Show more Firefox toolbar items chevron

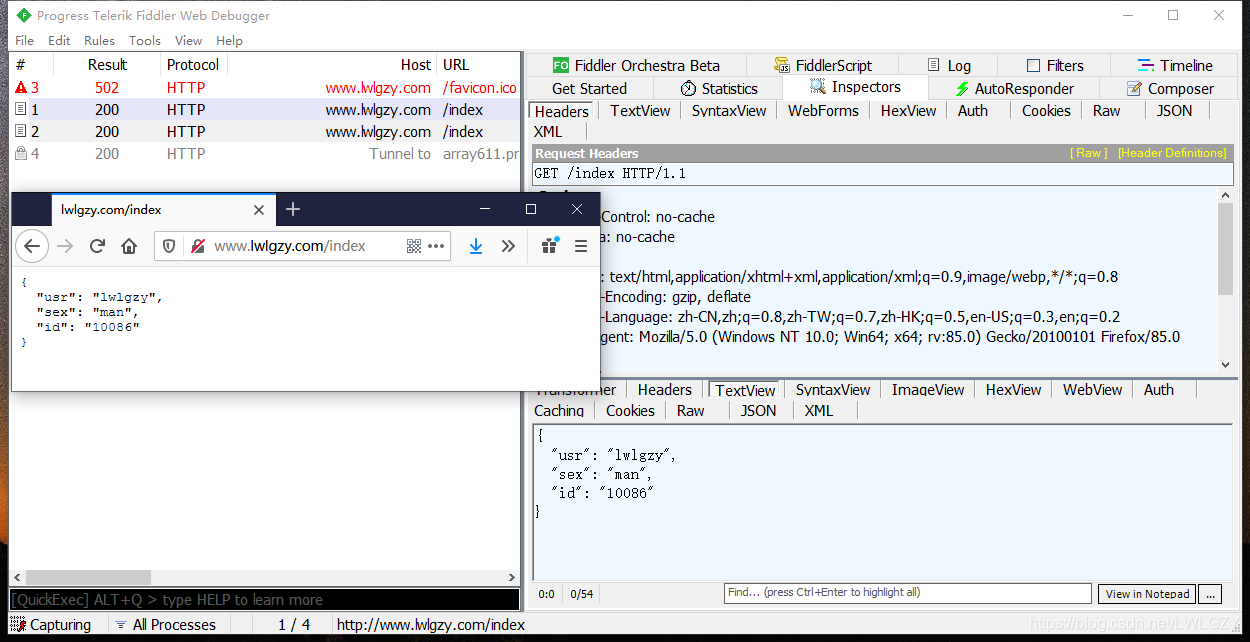tap(508, 246)
